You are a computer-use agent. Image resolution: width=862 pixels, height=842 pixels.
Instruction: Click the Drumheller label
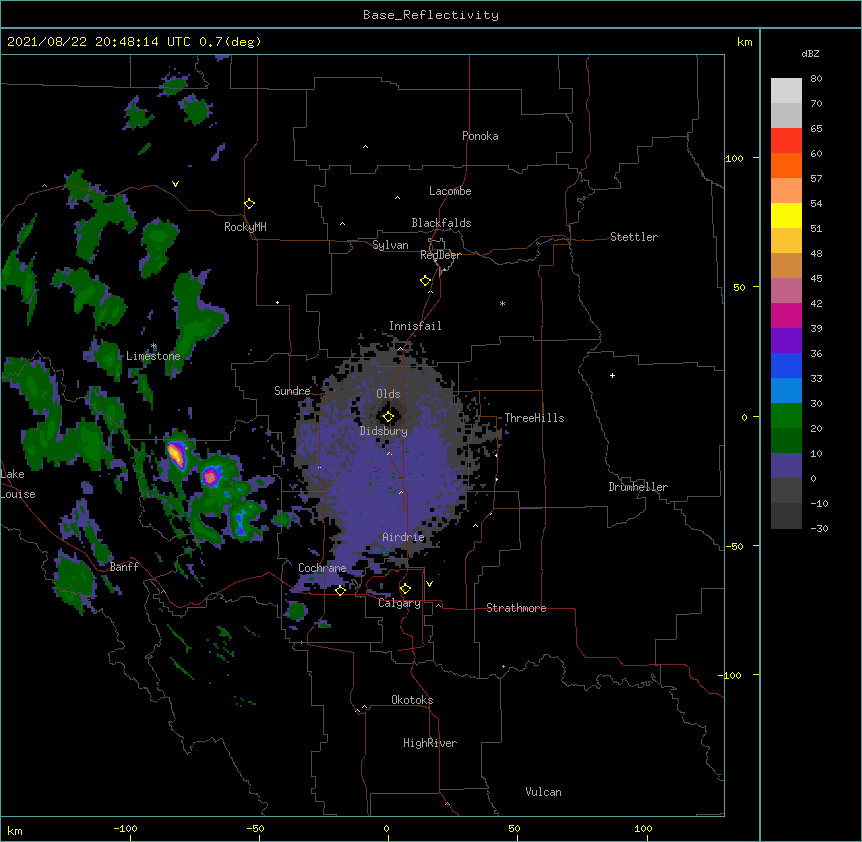[638, 487]
